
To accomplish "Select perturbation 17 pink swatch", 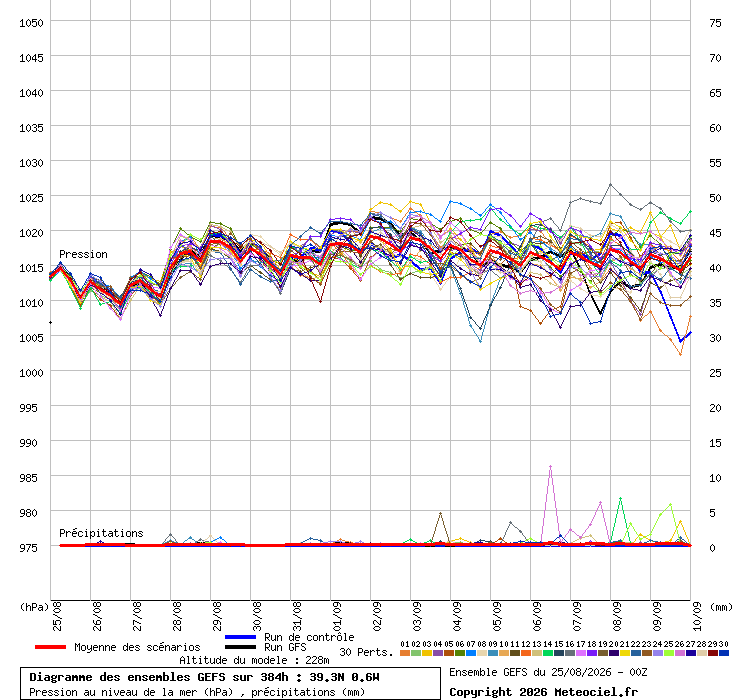I will (x=580, y=653).
